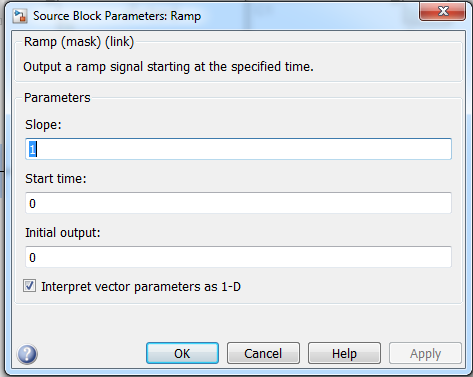Click the 'Parameters' group heading
Image resolution: width=473 pixels, height=377 pixels.
coord(57,98)
